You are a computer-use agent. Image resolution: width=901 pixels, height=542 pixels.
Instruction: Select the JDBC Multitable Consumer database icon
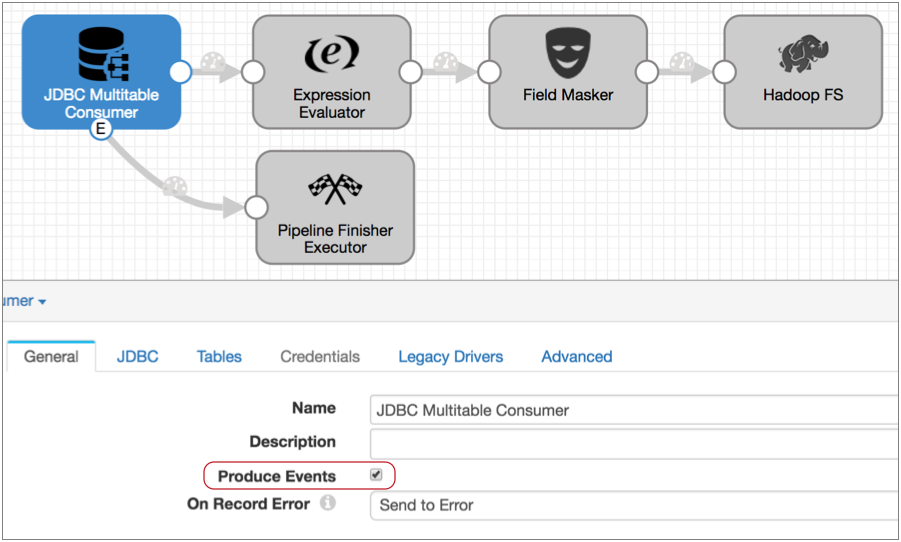coord(101,54)
